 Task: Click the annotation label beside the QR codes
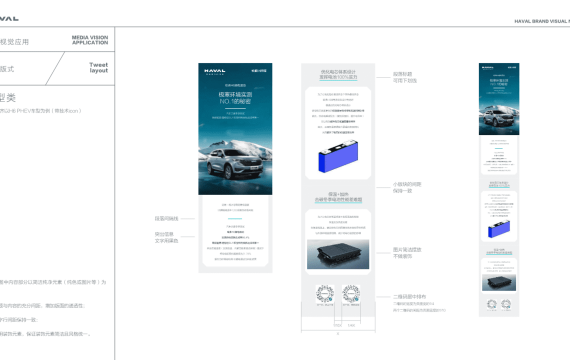point(409,297)
